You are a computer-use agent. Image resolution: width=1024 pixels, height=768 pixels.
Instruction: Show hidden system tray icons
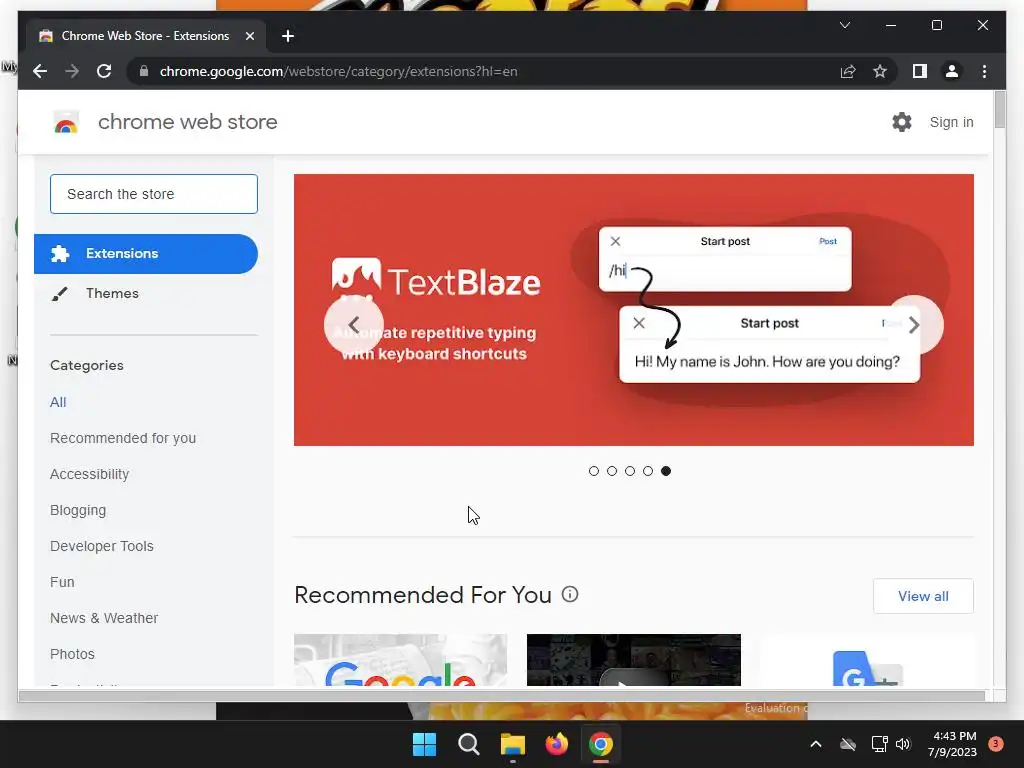click(x=816, y=744)
